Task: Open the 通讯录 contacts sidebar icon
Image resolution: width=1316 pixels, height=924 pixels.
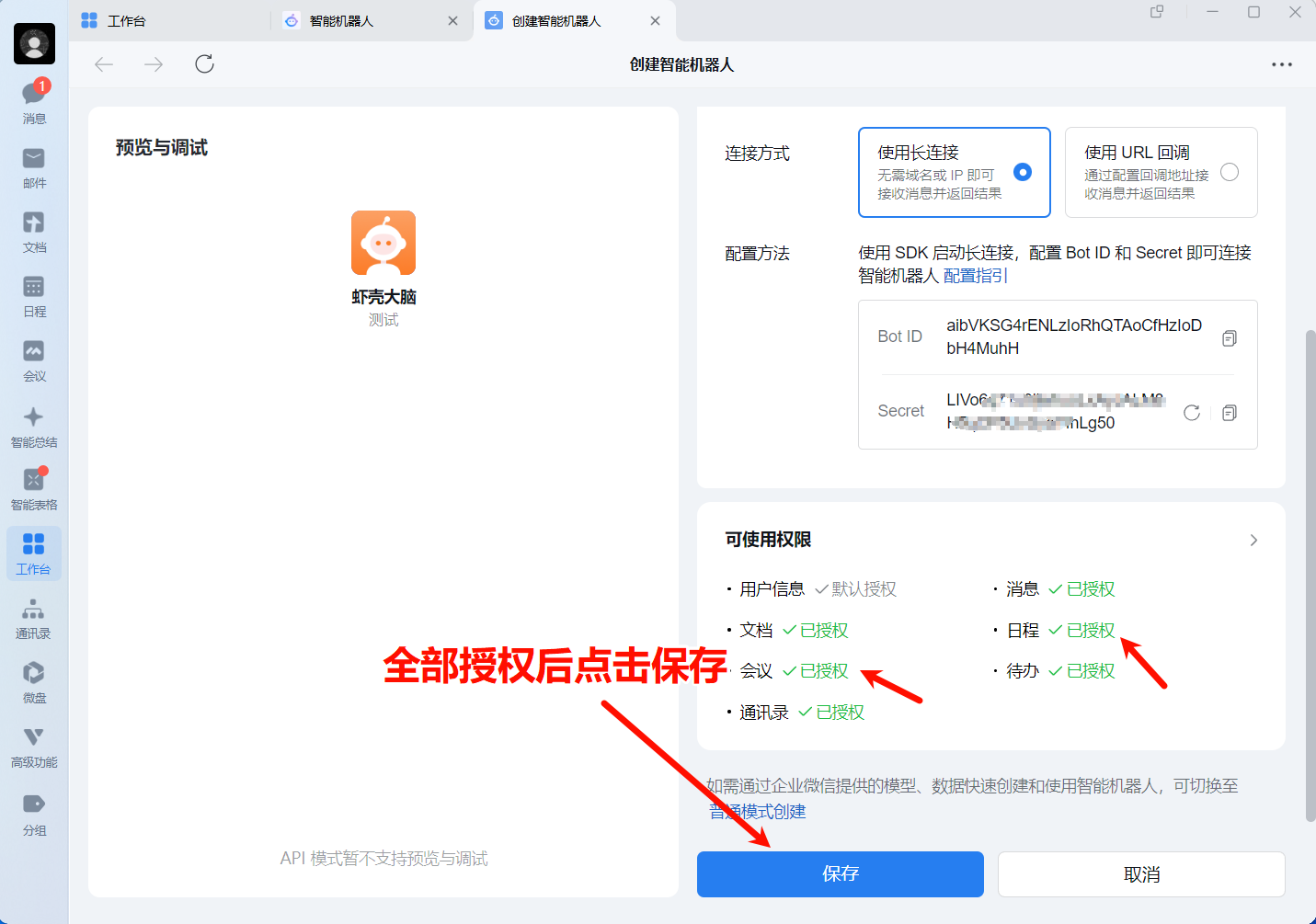Action: tap(34, 618)
